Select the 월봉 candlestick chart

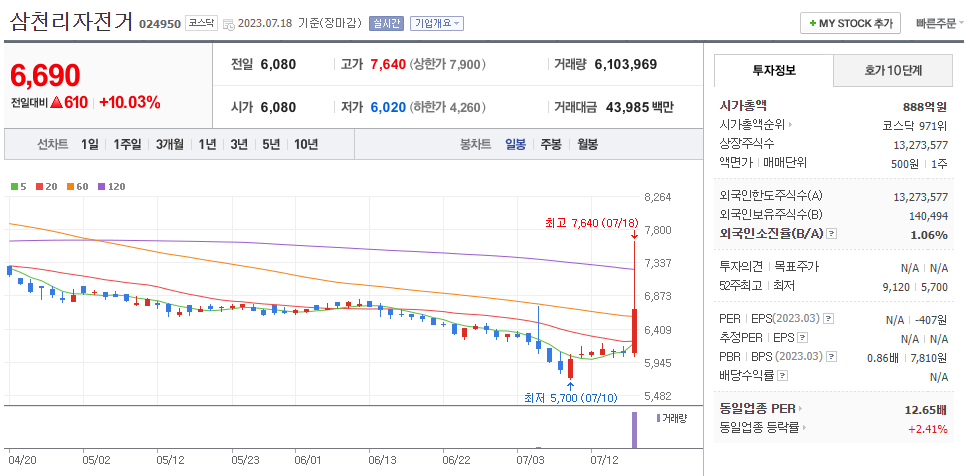[588, 145]
